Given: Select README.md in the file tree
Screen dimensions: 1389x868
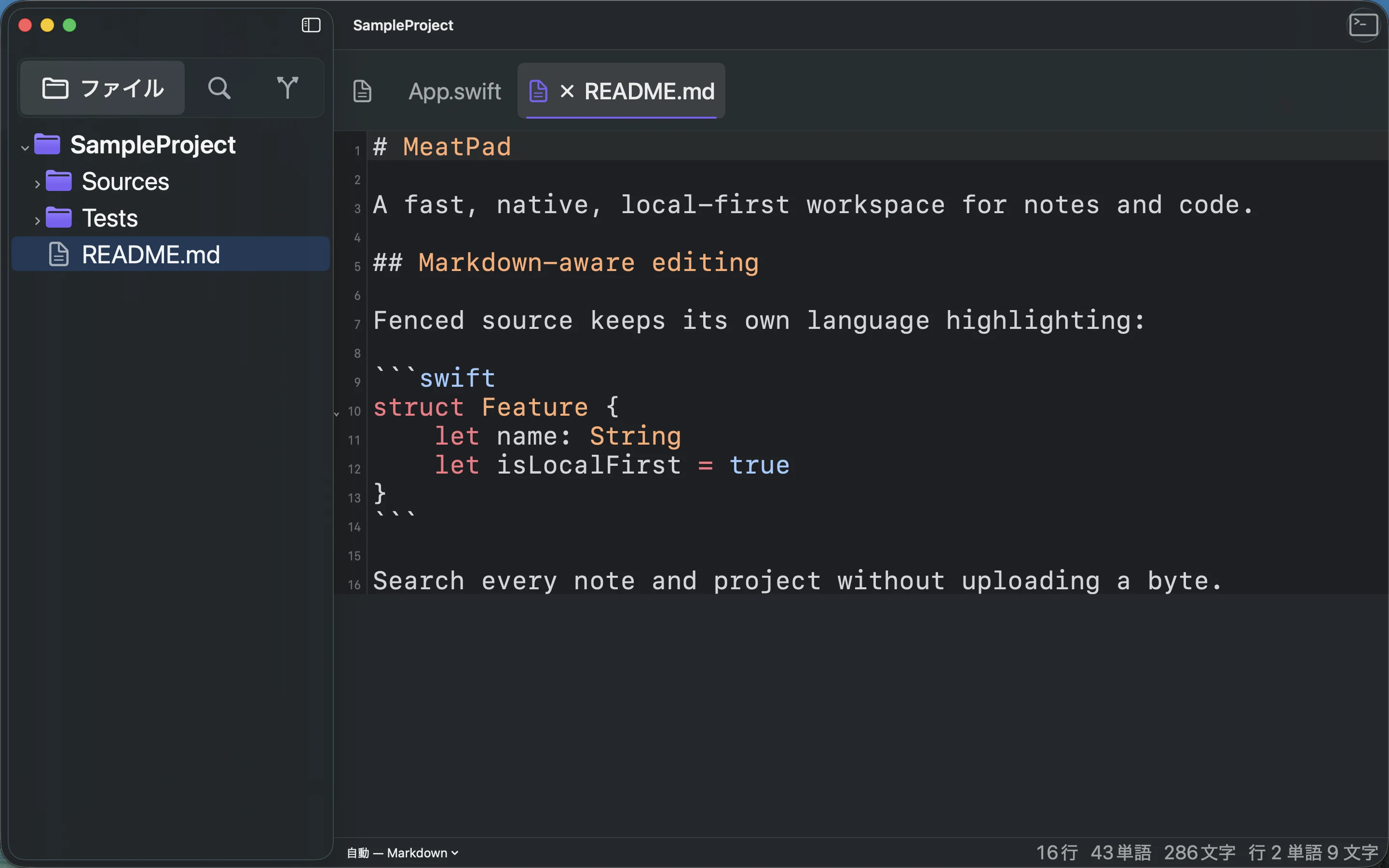Looking at the screenshot, I should tap(170, 254).
